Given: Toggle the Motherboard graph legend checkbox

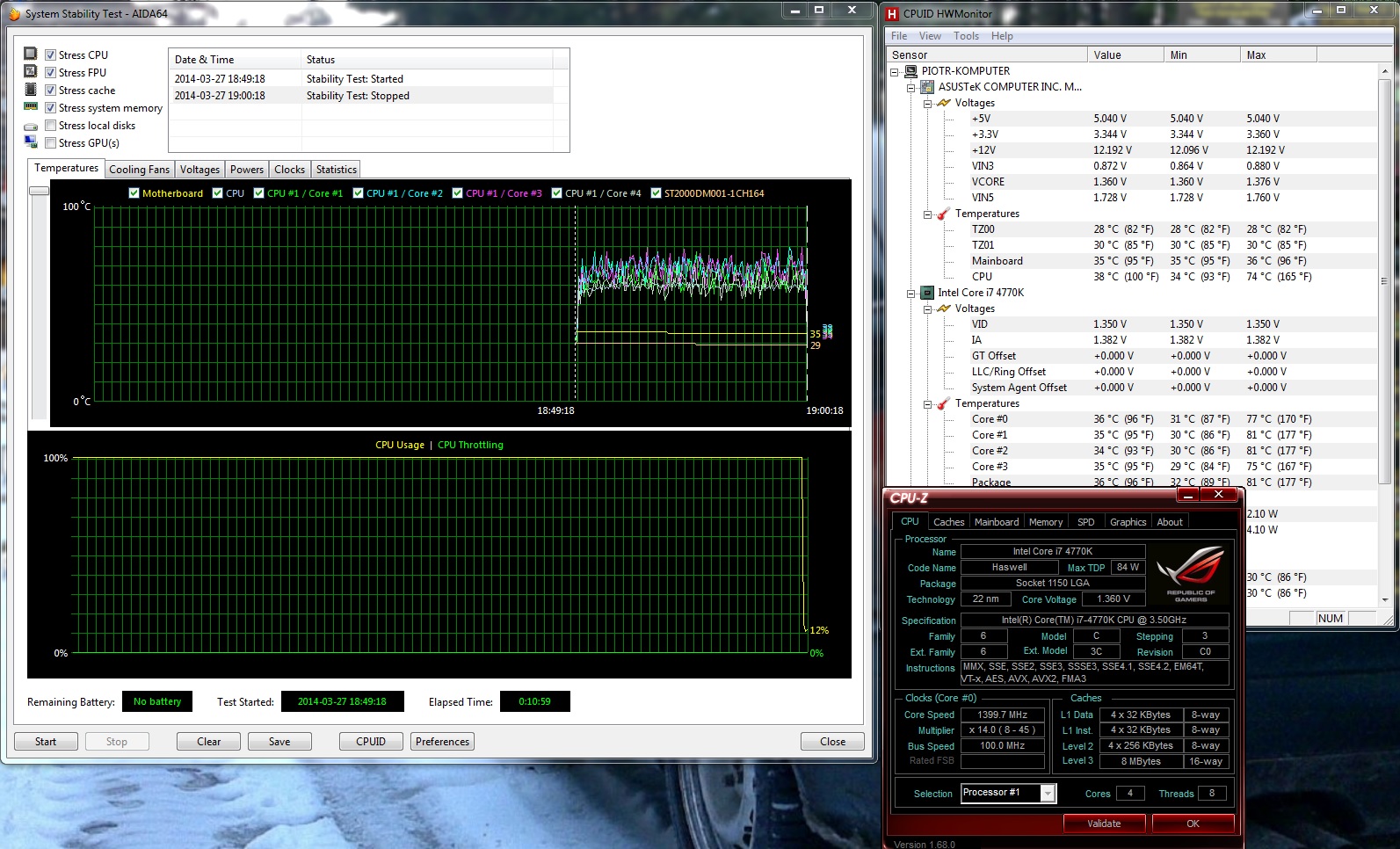Looking at the screenshot, I should [x=134, y=193].
